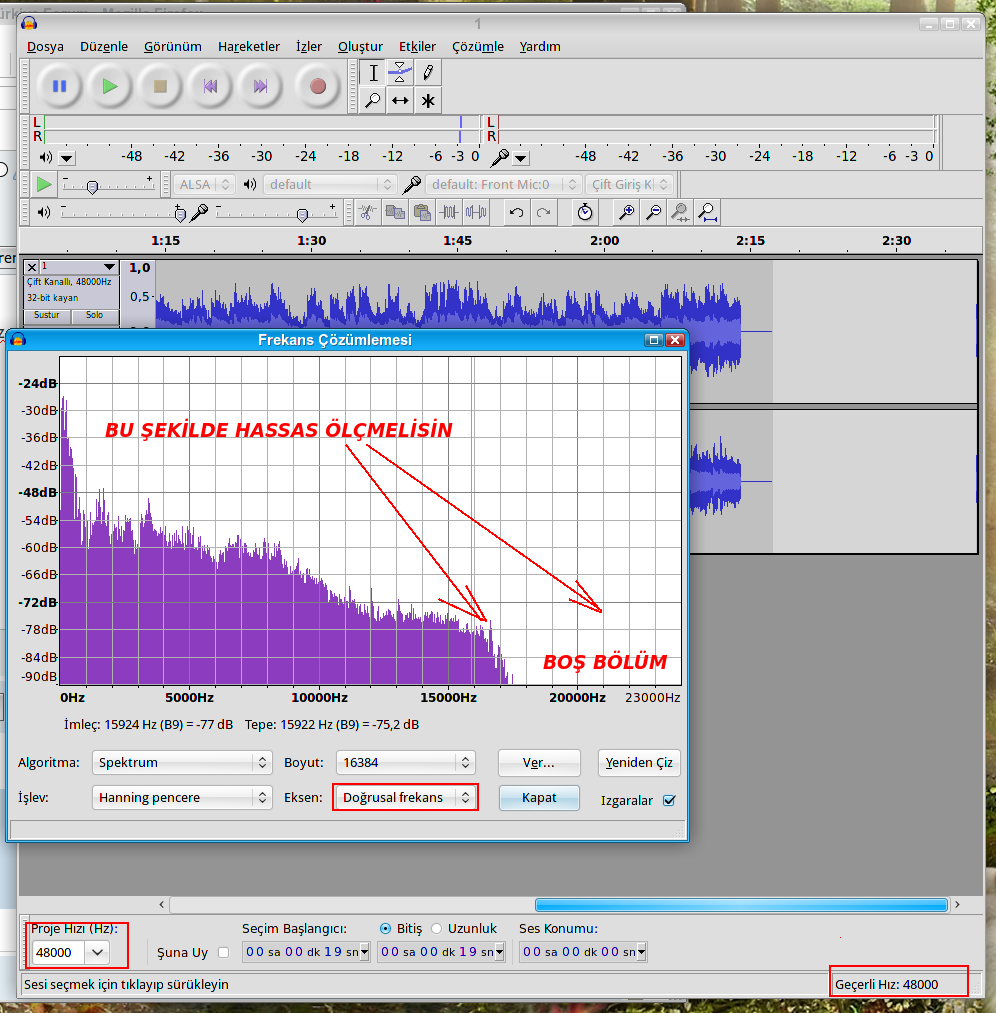
Task: Enable the Şuna Uy checkbox
Action: [223, 952]
